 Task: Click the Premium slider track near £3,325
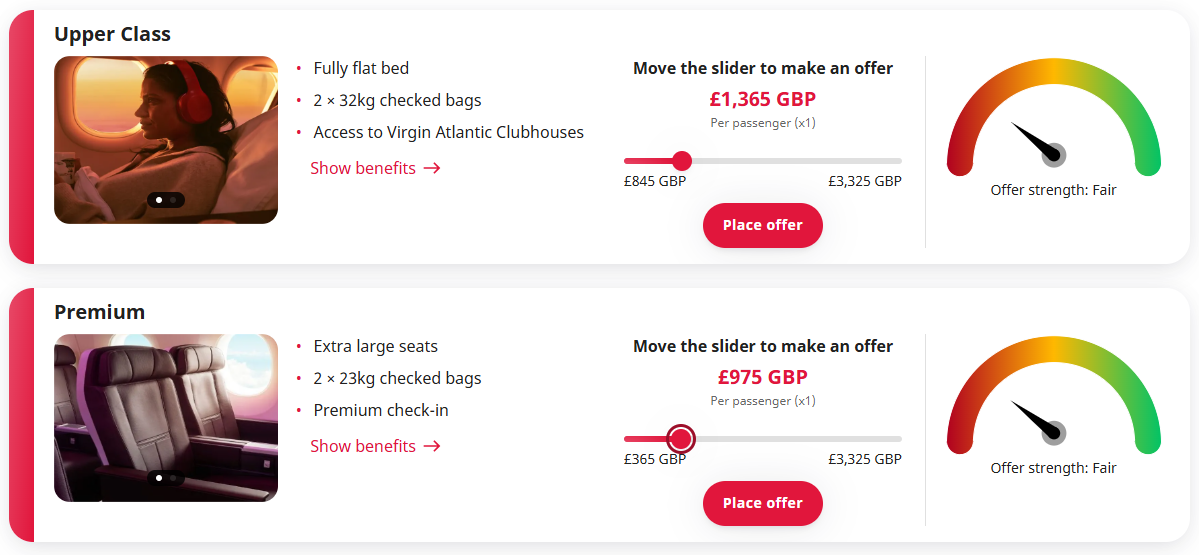coord(892,439)
